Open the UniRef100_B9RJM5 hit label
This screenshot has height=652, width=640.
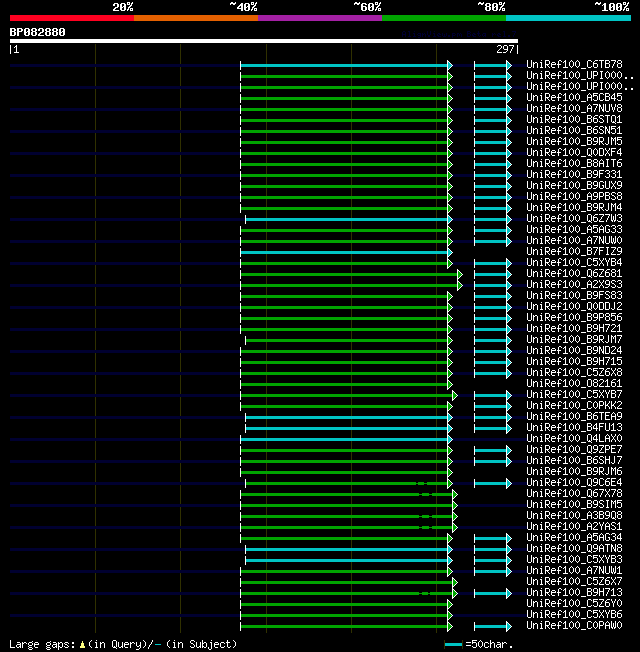[x=574, y=141]
